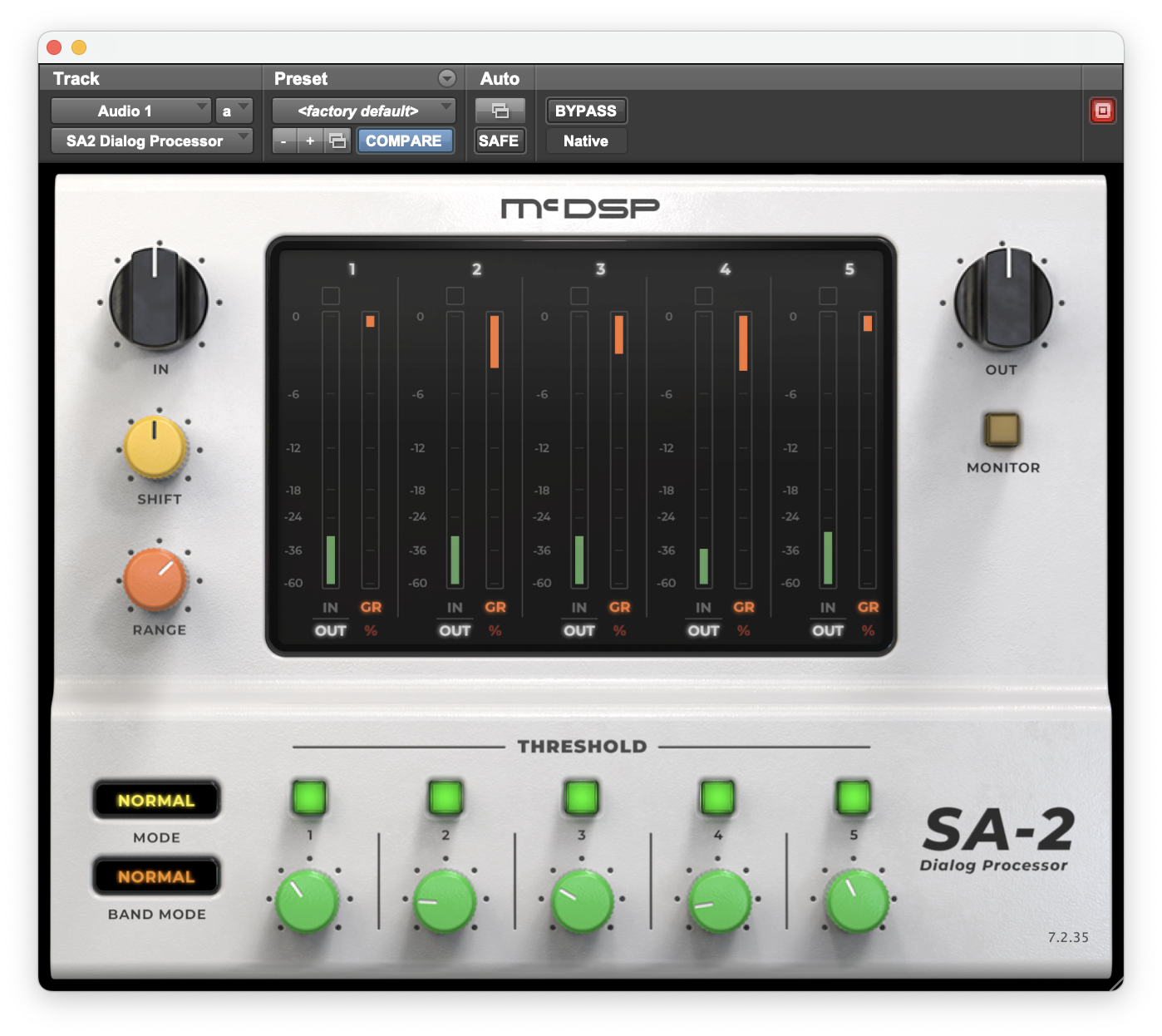Click band 2 GR % meter label
Screen dimensions: 1162x1036
point(495,619)
